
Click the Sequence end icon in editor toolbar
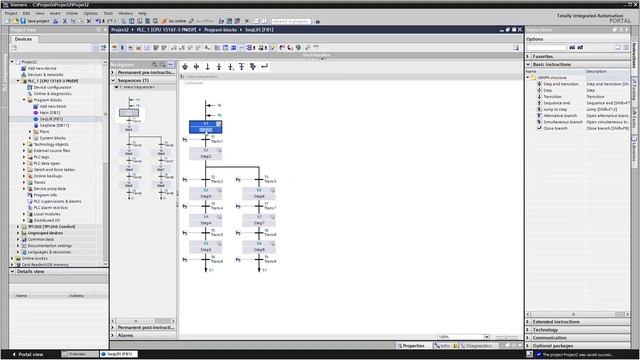click(x=219, y=67)
